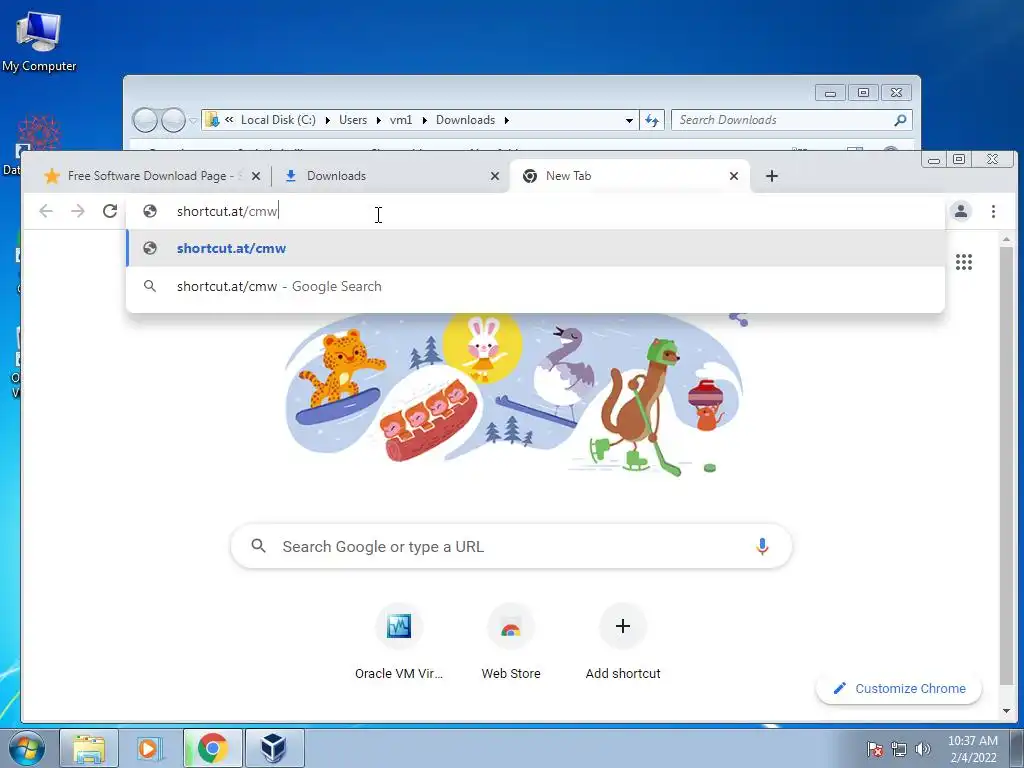Go forward in Chrome history

pyautogui.click(x=78, y=211)
